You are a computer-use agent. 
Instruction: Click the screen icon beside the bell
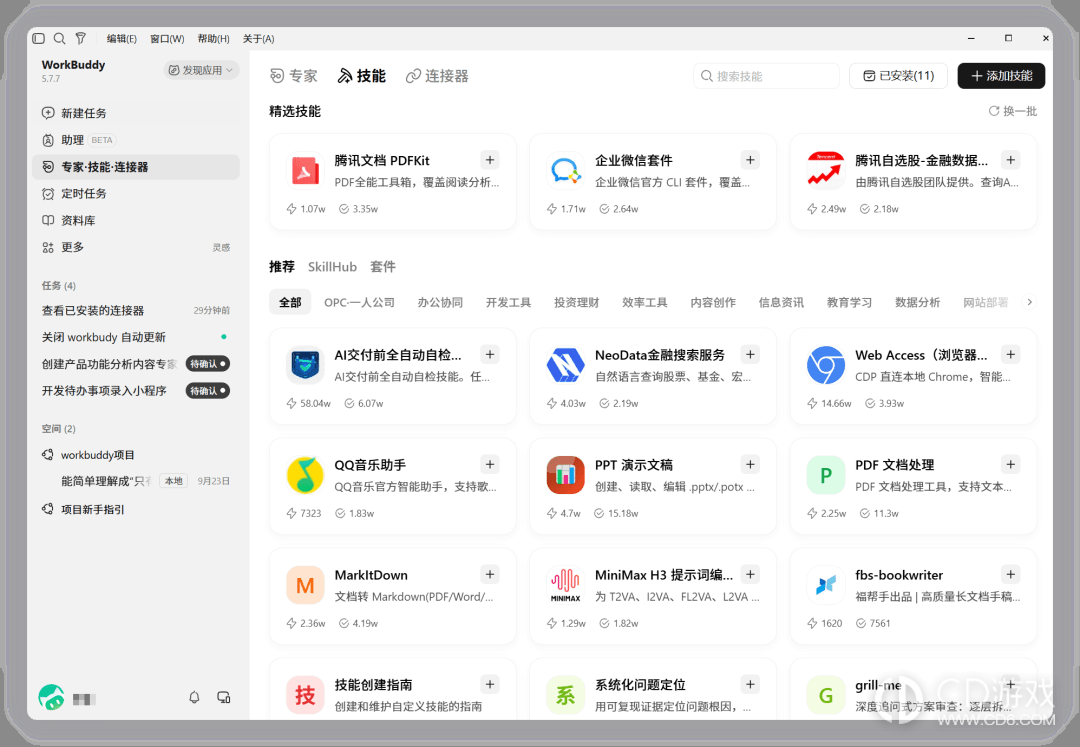point(224,697)
